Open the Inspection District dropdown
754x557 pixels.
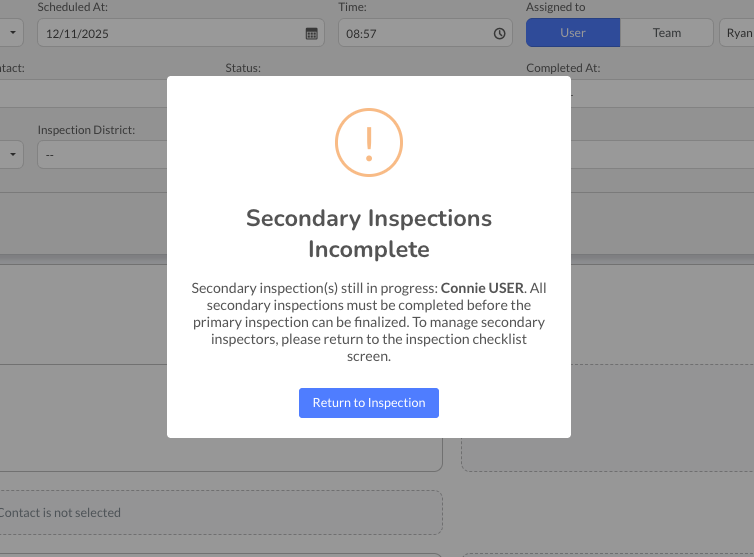pos(100,155)
